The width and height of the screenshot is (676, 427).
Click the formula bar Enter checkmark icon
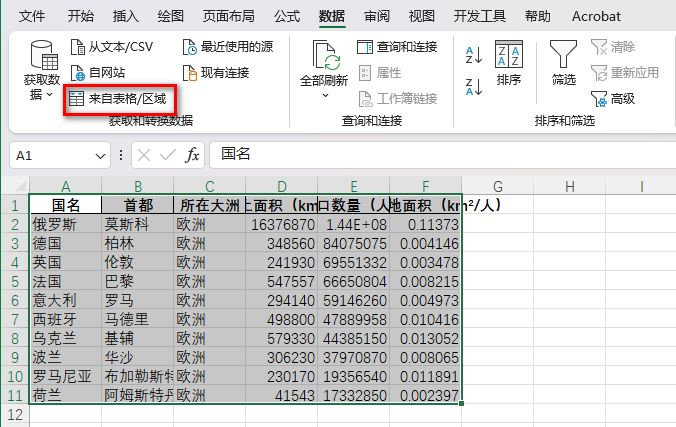168,155
